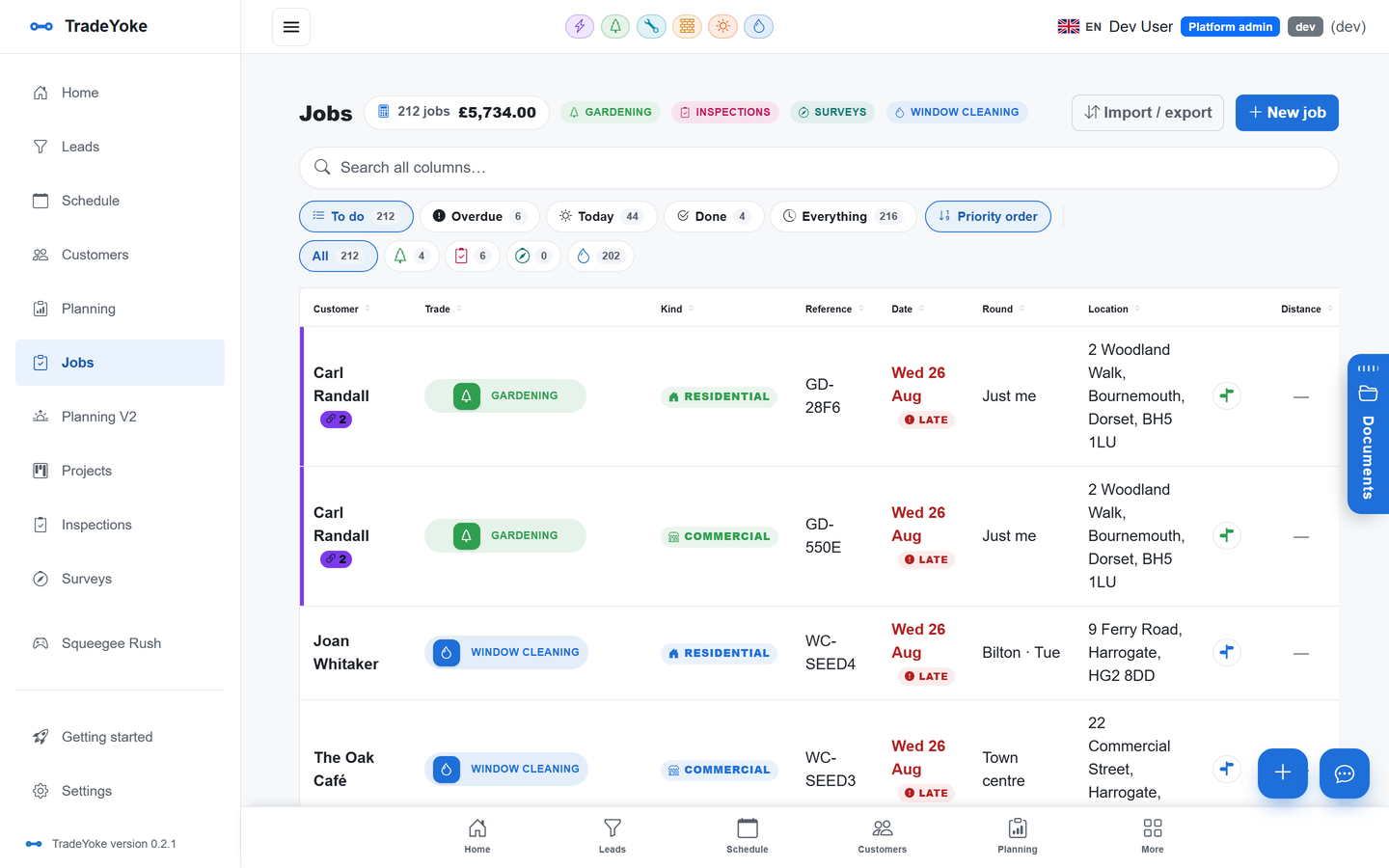Click the New job button
This screenshot has width=1389, height=868.
click(x=1287, y=113)
